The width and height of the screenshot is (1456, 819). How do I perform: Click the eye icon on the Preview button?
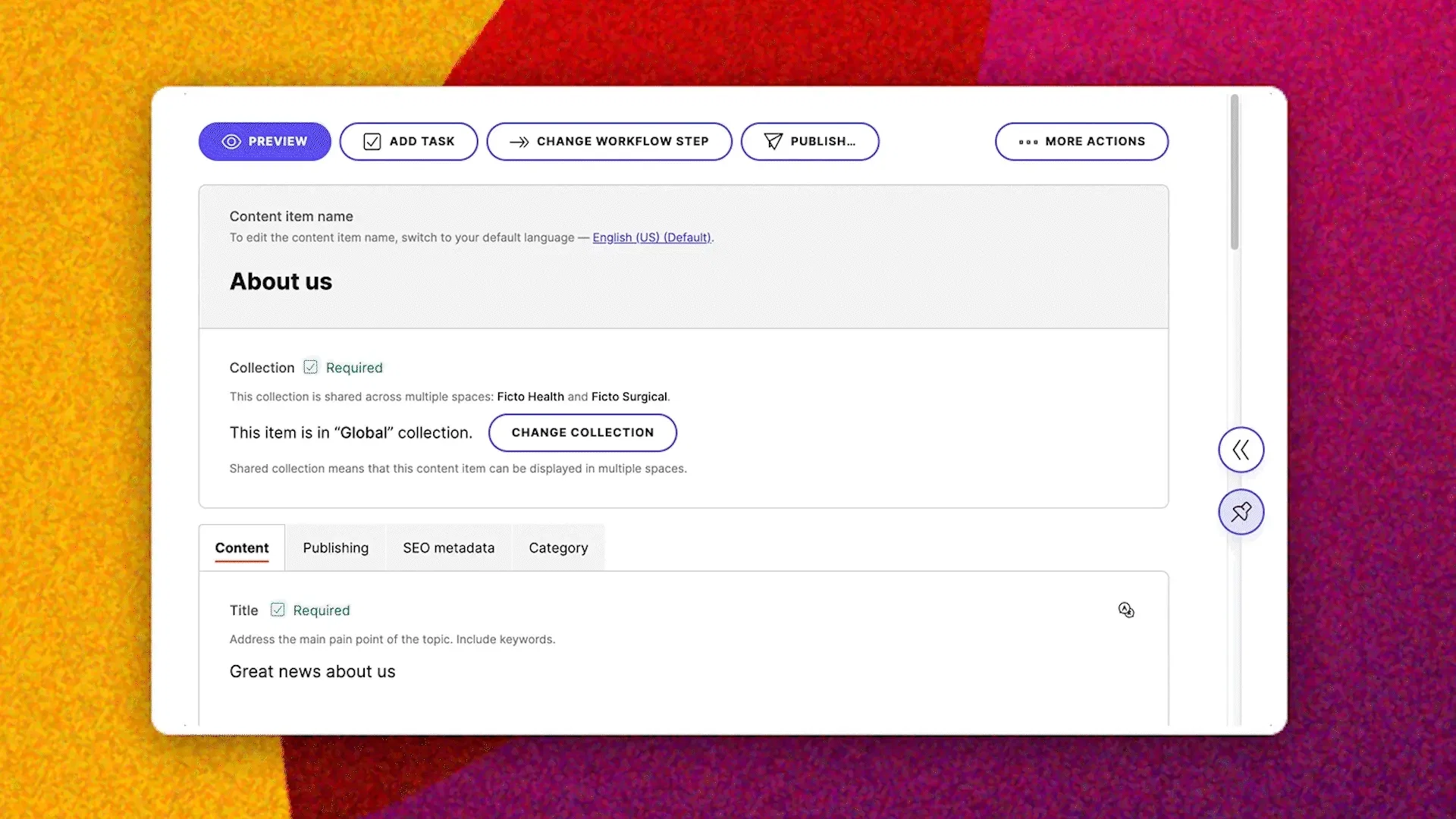231,141
